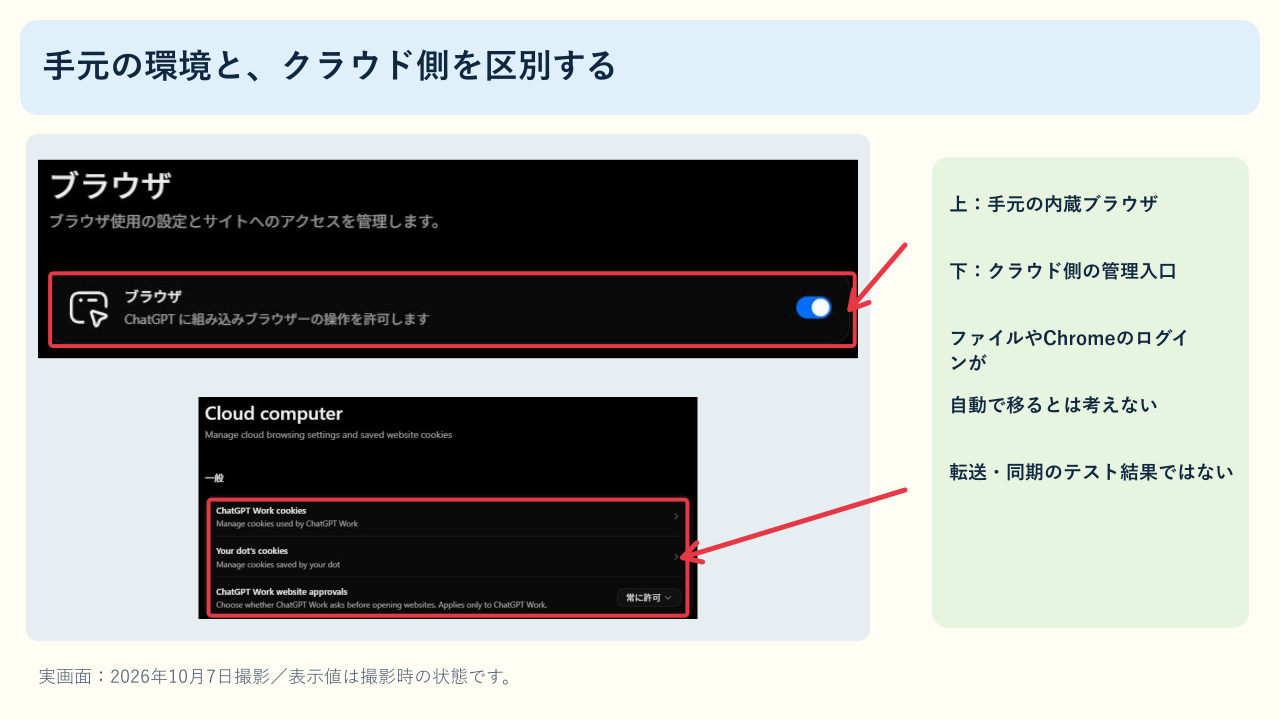
Task: Click the ChatGPT Work cookies title
Action: pos(261,510)
